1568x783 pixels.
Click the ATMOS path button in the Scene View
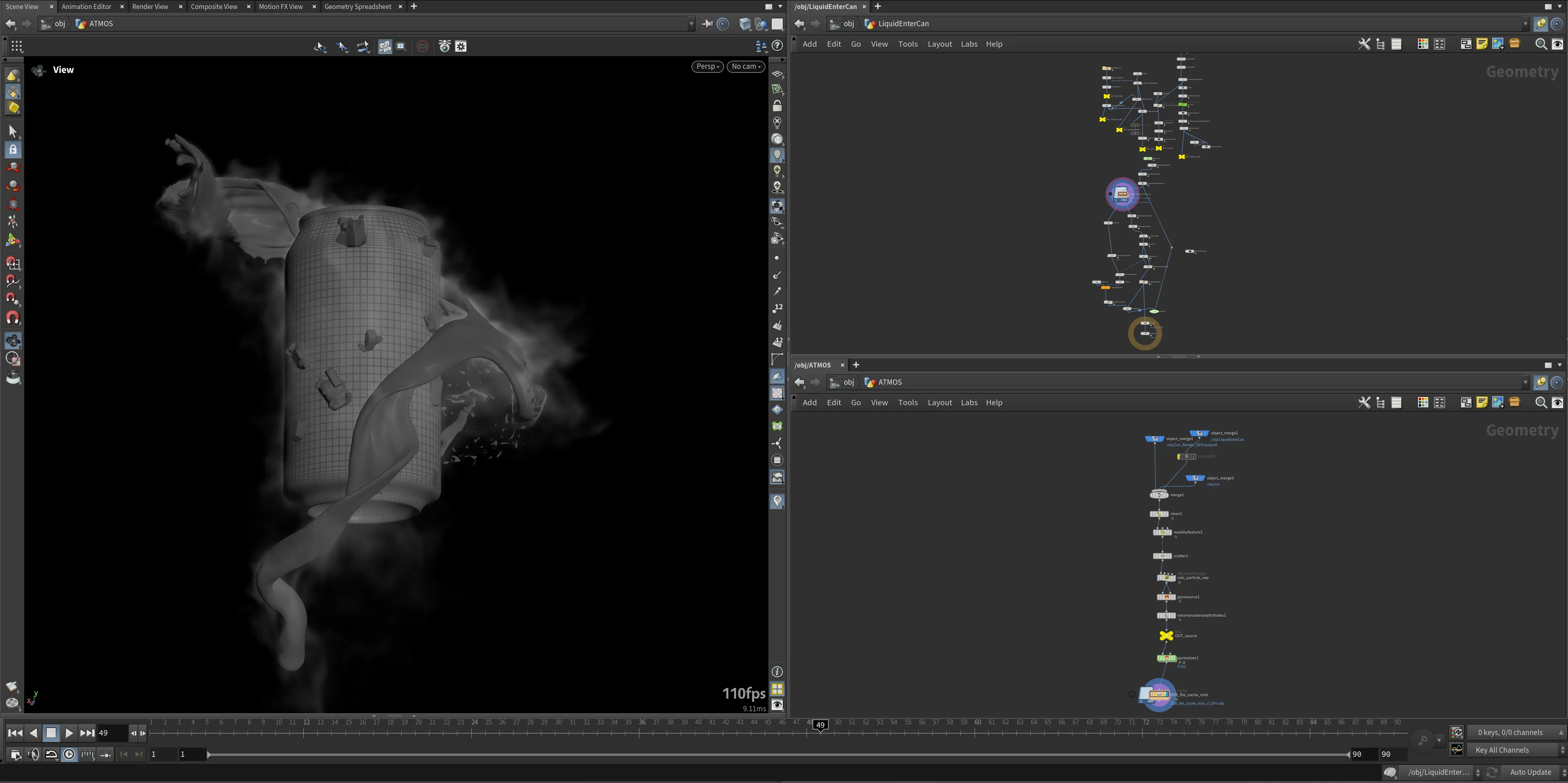click(x=94, y=24)
